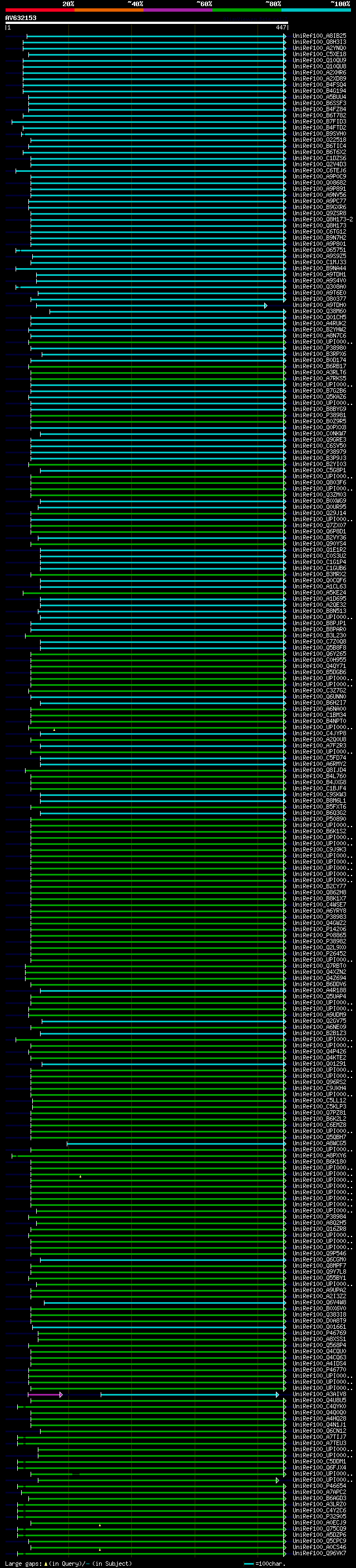Open hit UniRef100_Q2V4D3
The height and width of the screenshot is (1568, 356).
(x=319, y=164)
